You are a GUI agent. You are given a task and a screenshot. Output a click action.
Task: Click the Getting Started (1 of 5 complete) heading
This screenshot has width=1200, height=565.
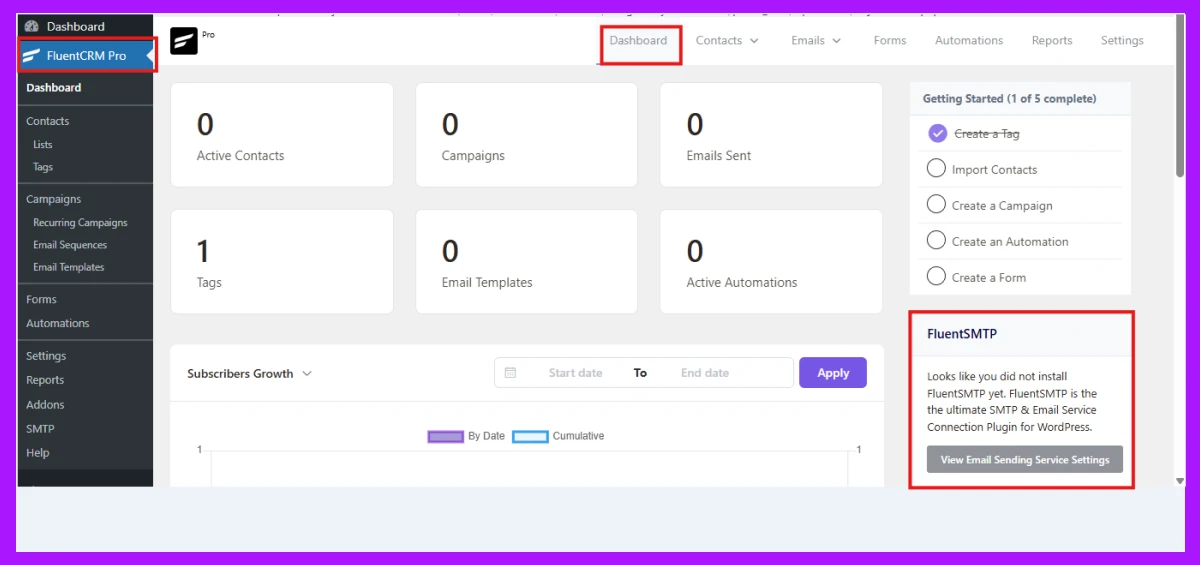click(x=1009, y=99)
